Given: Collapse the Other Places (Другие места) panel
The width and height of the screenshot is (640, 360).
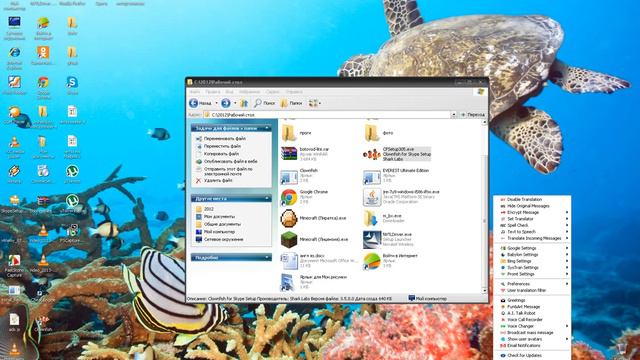Looking at the screenshot, I should (x=267, y=198).
